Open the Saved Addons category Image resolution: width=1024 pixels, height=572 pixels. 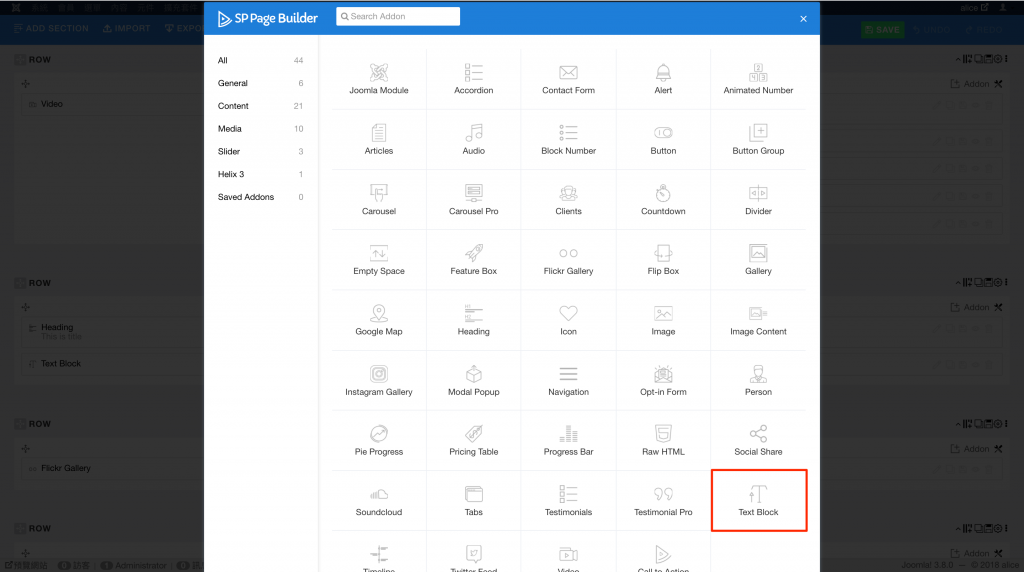pyautogui.click(x=246, y=197)
